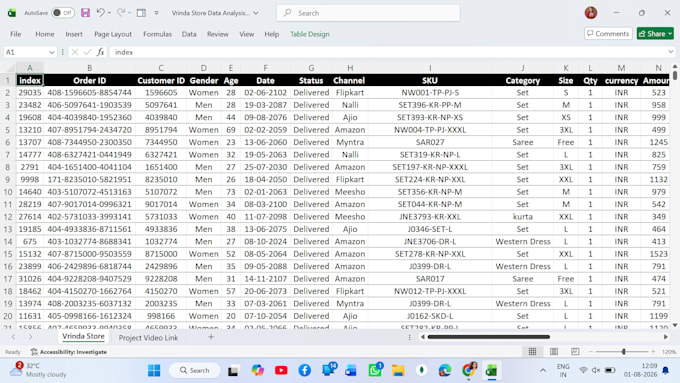
Task: Show hidden icons in system tray
Action: click(543, 370)
